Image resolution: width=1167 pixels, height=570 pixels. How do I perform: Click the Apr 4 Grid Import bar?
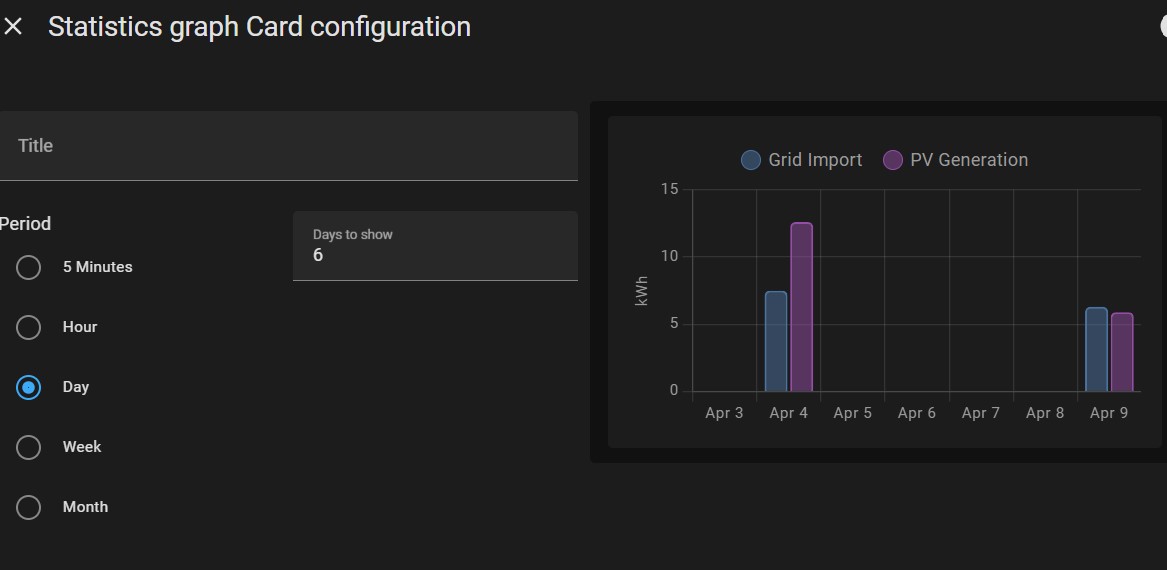click(776, 341)
